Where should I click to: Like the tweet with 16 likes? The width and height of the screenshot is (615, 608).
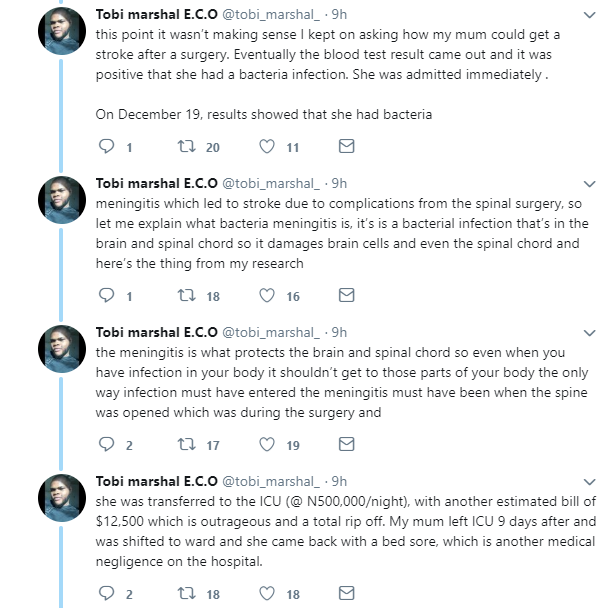(267, 296)
